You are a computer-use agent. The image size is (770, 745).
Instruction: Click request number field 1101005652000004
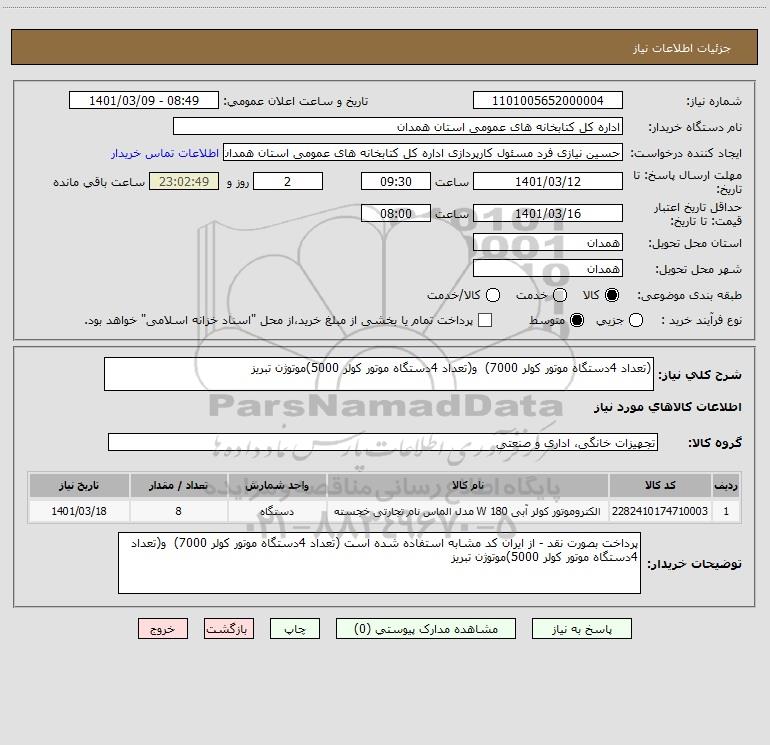548,100
